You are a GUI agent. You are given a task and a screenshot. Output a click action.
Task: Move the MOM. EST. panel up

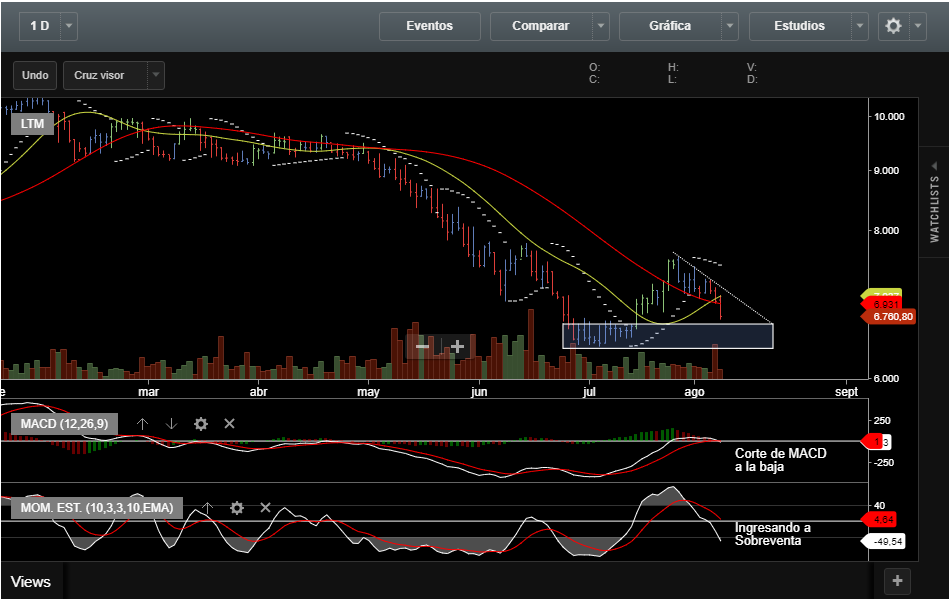click(x=207, y=508)
